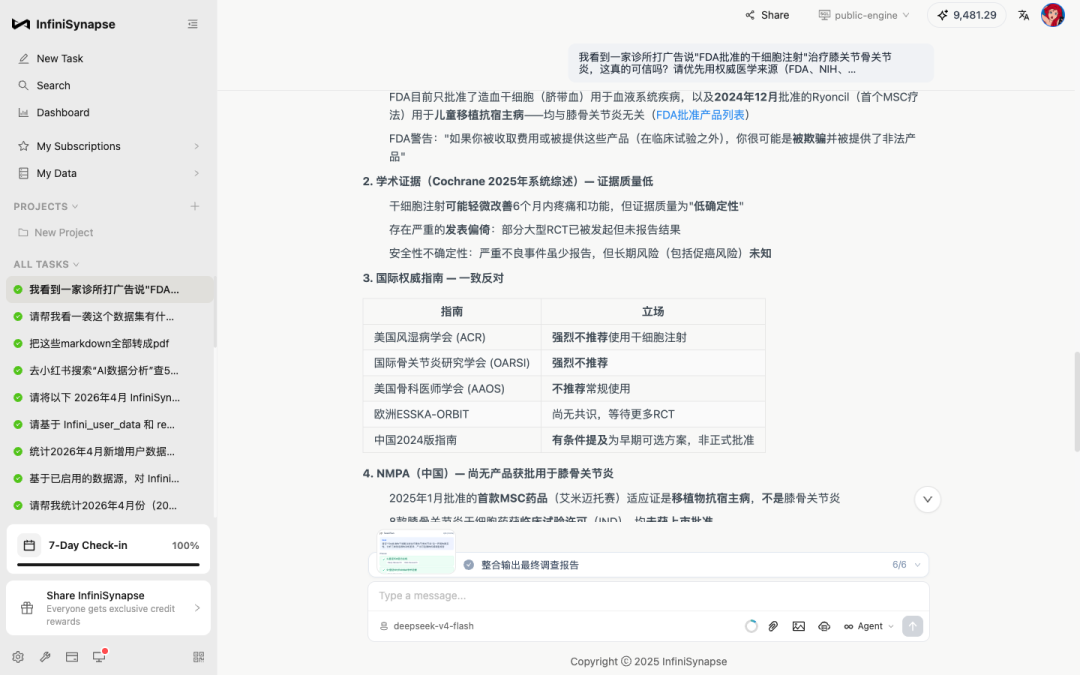The image size is (1080, 675).
Task: Collapse the PROJECTS section
Action: coord(45,207)
